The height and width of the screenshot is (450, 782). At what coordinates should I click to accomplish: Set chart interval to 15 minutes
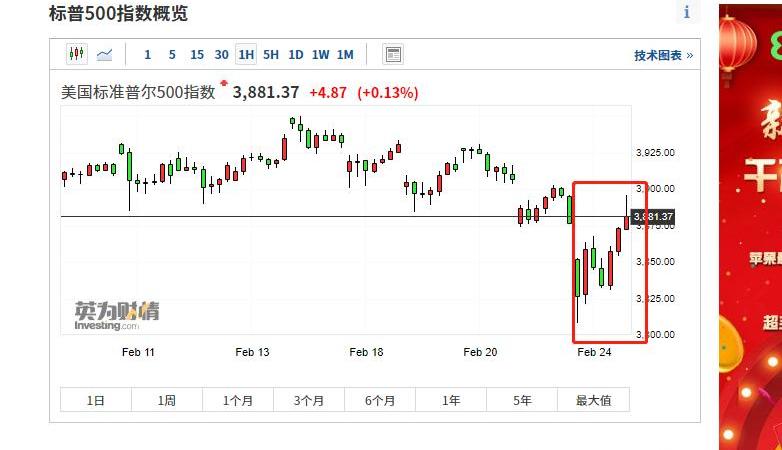(x=197, y=55)
